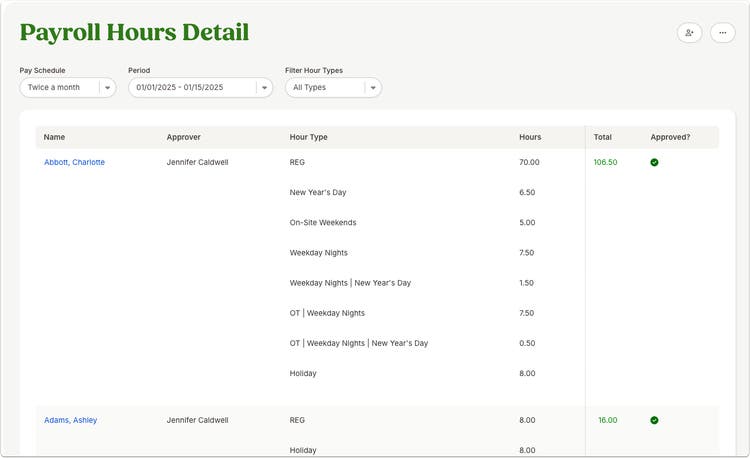Image resolution: width=750 pixels, height=458 pixels.
Task: Expand the Pay Schedule dropdown arrow
Action: 108,87
